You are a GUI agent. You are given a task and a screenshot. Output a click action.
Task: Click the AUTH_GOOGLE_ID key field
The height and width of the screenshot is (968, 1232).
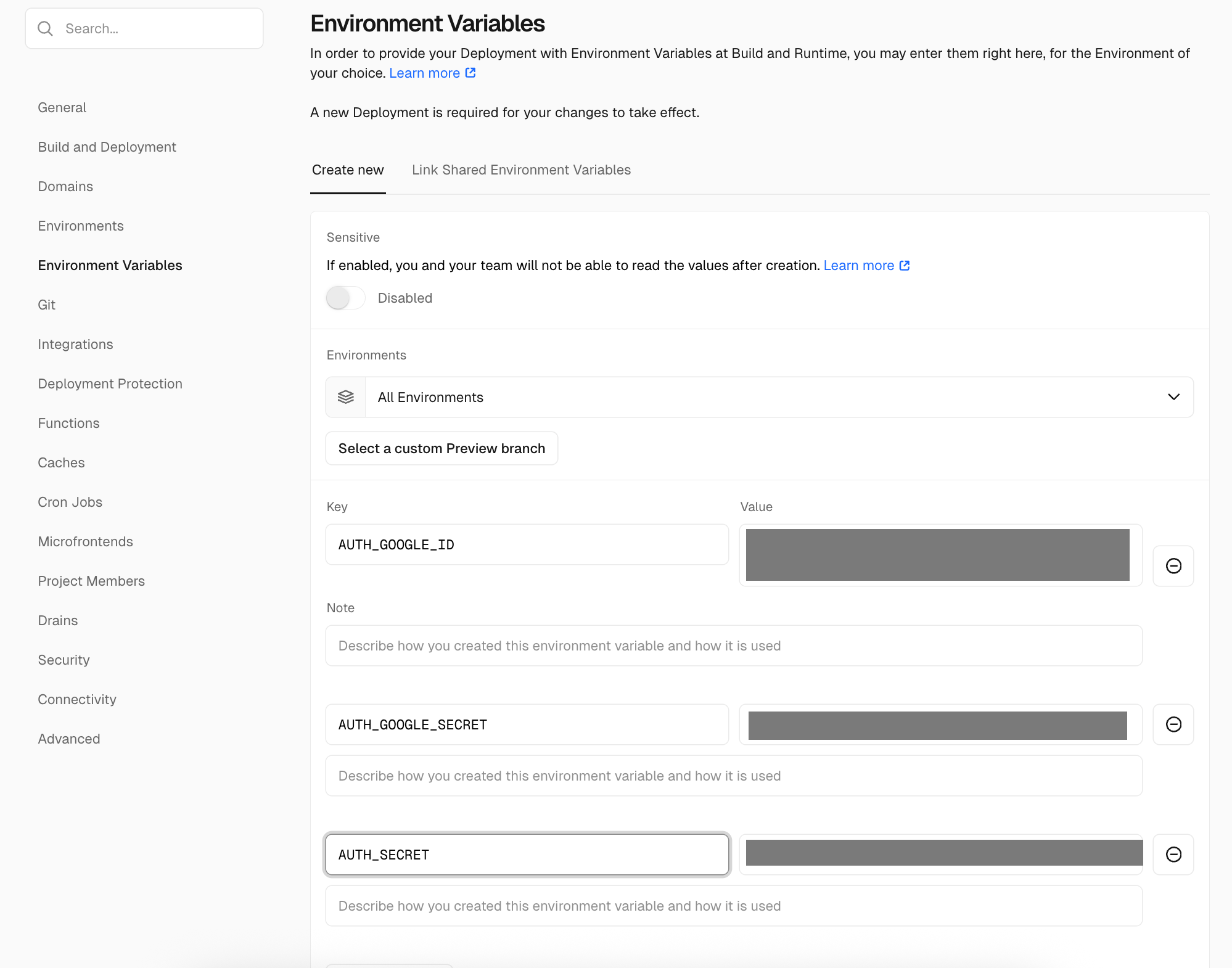[527, 544]
